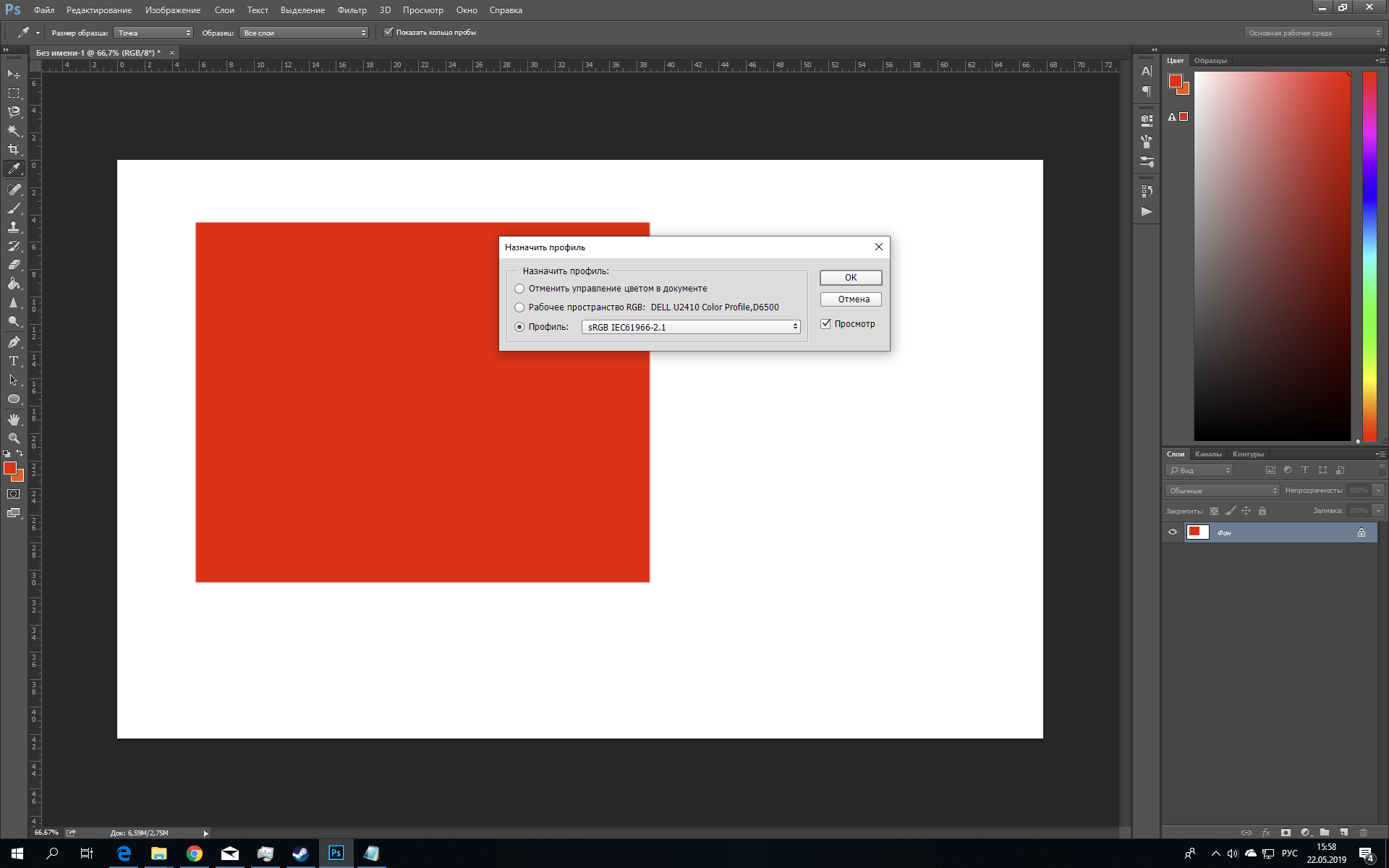This screenshot has width=1389, height=868.
Task: Select the 'Профиль' radio button
Action: pyautogui.click(x=519, y=327)
